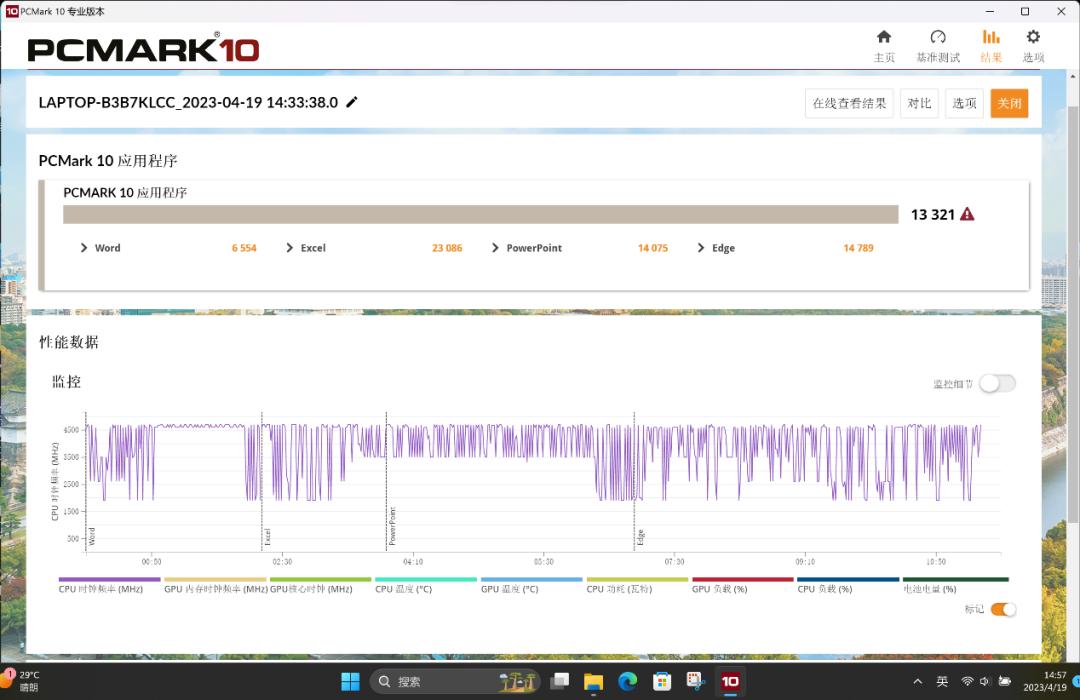Click the GPU 负载 (%) red legend swatch
The image size is (1080, 700).
click(743, 579)
